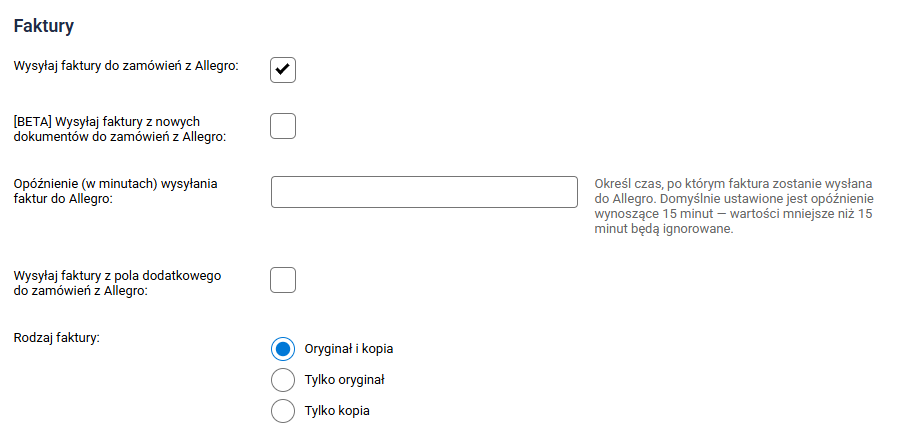
Task: Pick the Tylko kopia radio button
Action: click(283, 411)
